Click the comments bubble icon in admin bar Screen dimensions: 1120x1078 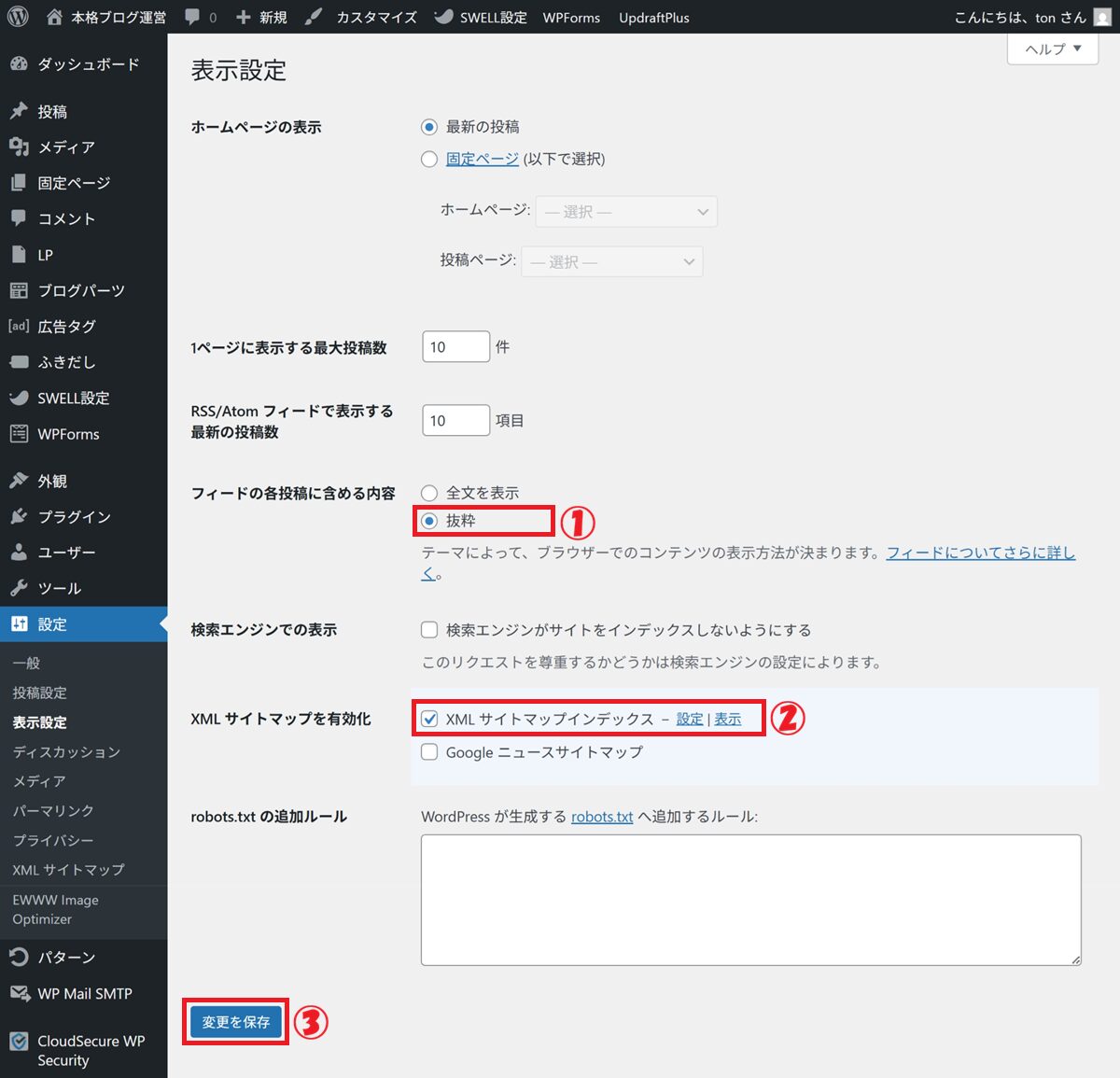(x=192, y=17)
